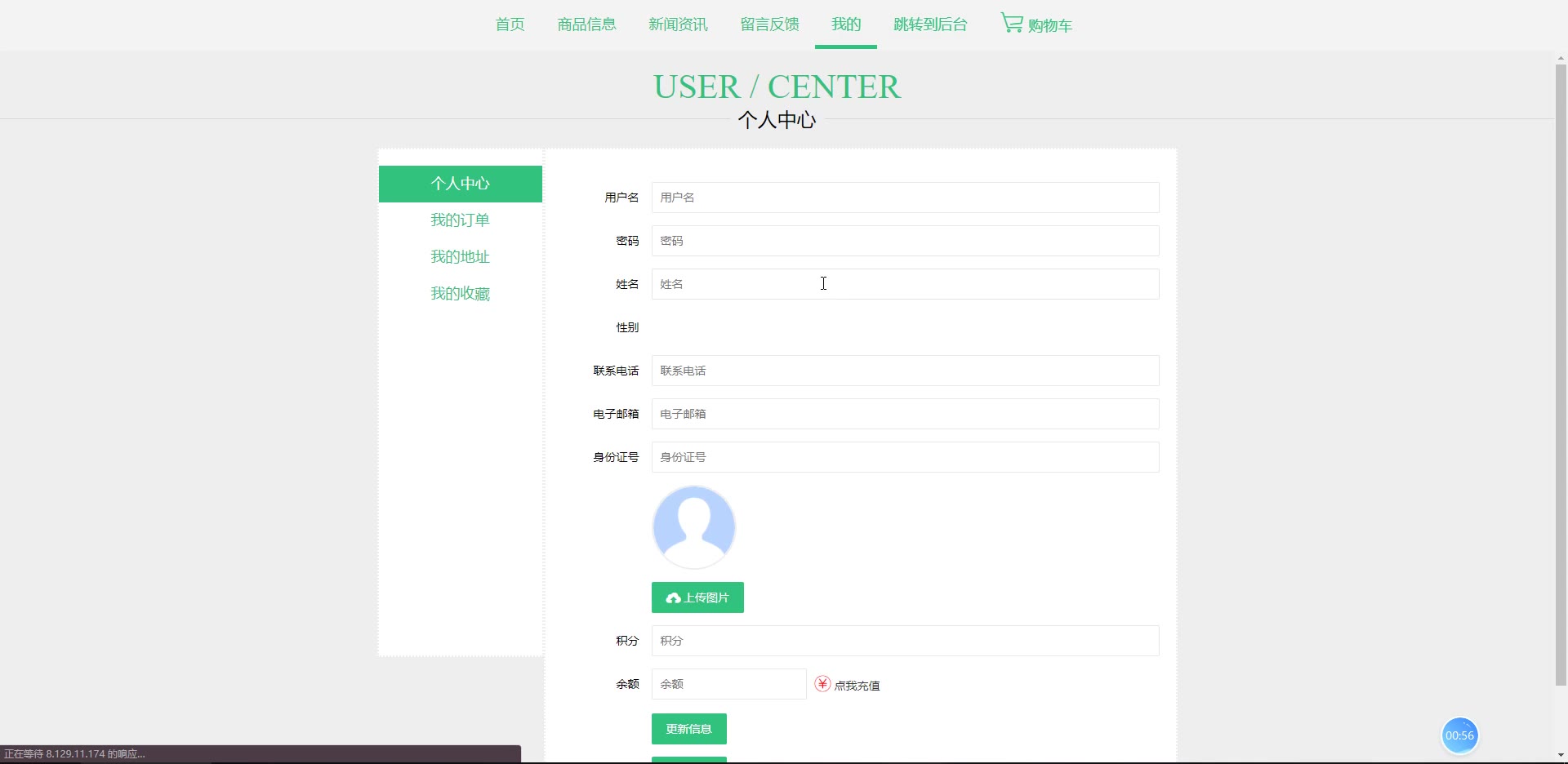1568x764 pixels.
Task: Click the page vertical scrollbar thumb
Action: [1561, 375]
